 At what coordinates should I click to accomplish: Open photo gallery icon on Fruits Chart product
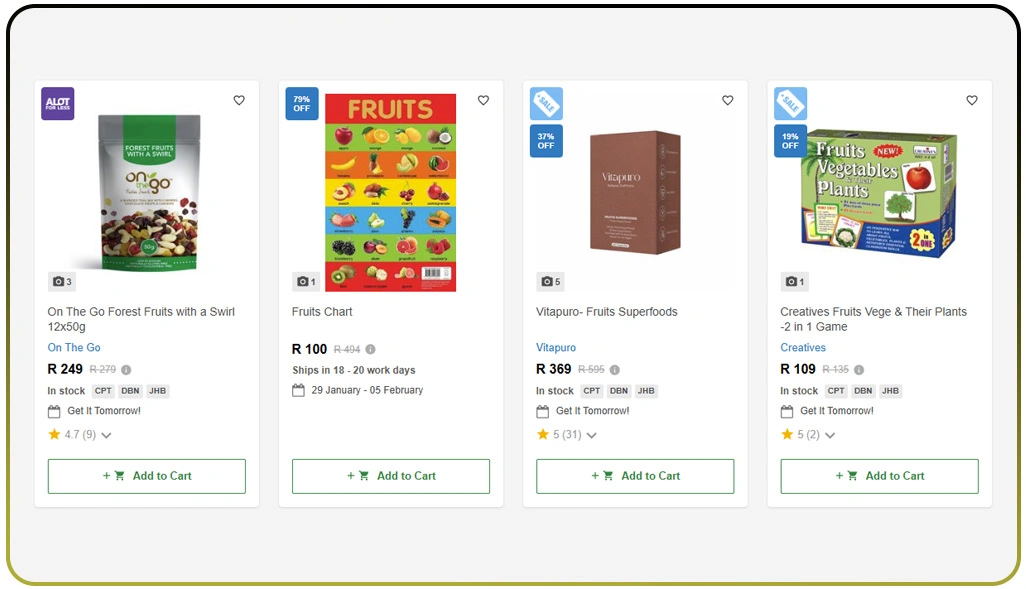(306, 281)
